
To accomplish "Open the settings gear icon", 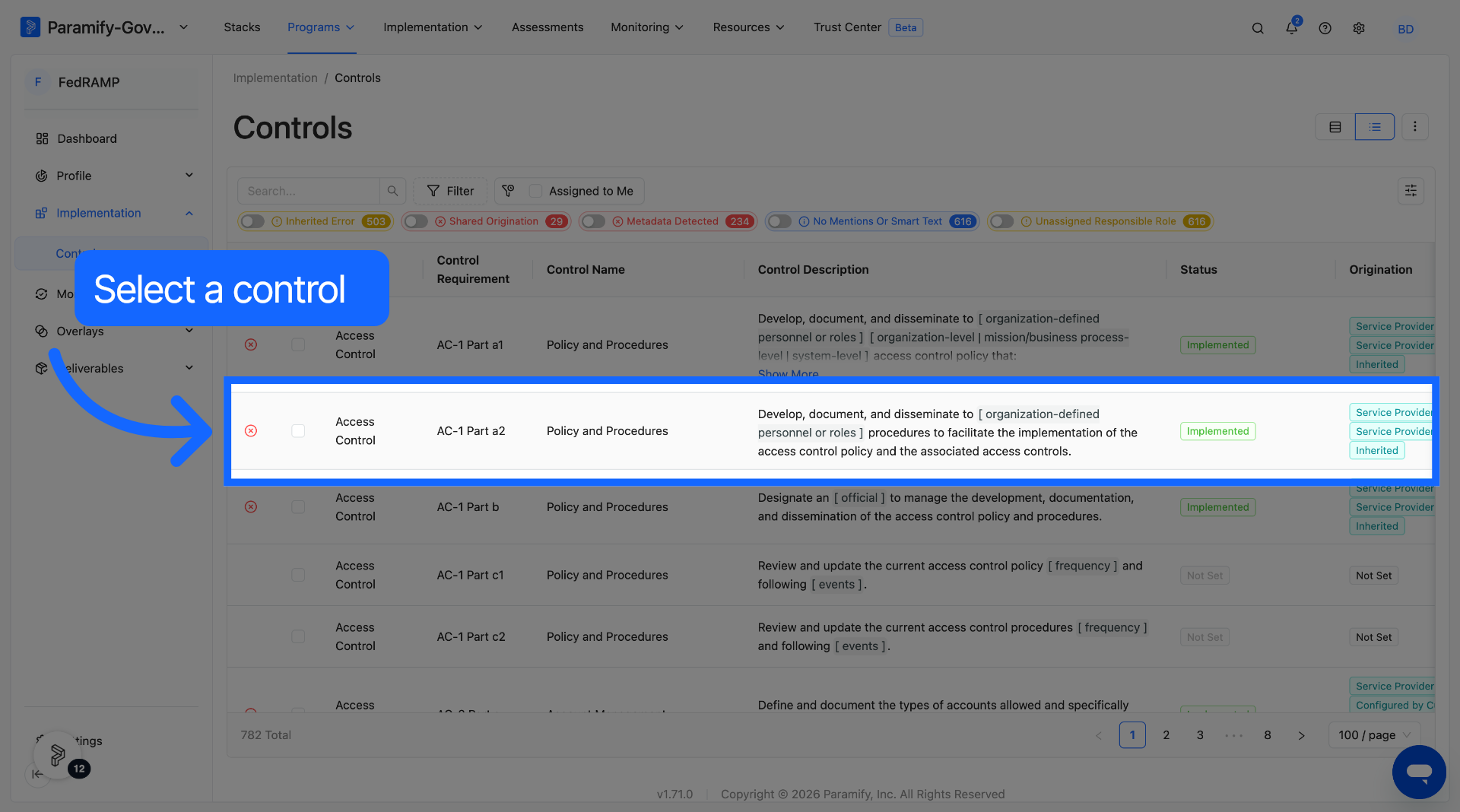I will pos(1359,28).
